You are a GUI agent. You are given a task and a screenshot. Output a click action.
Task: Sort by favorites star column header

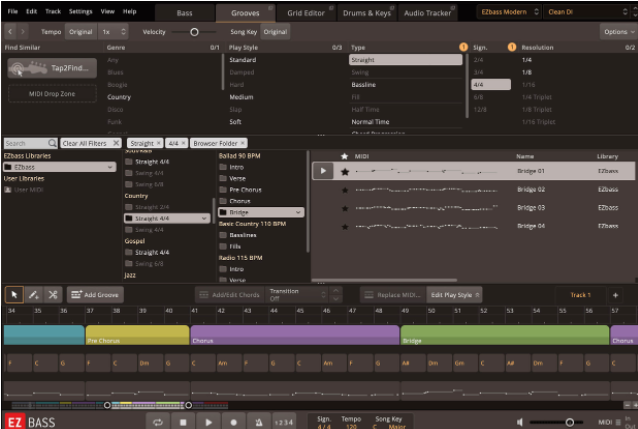click(x=345, y=156)
